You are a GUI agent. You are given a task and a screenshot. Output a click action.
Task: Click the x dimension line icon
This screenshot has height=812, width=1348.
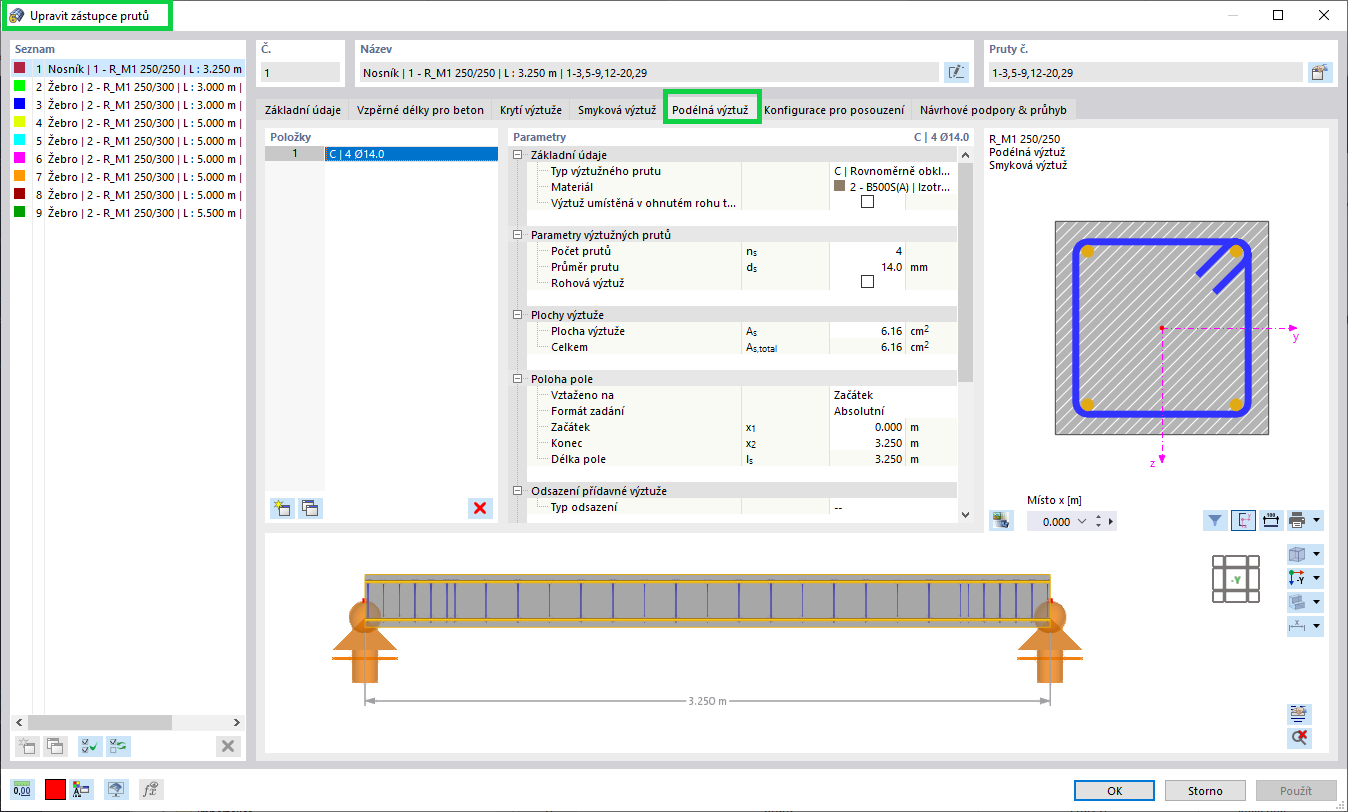[x=1297, y=626]
